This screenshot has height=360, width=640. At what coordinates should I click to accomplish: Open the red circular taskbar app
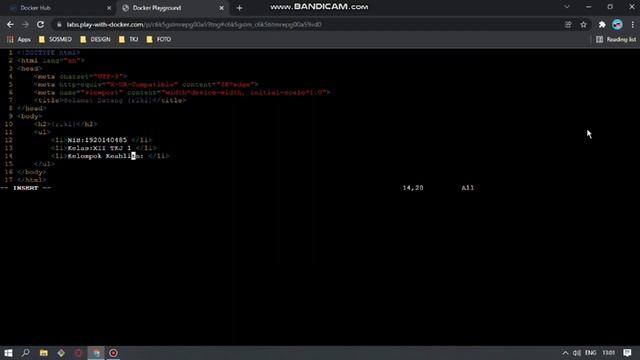click(x=79, y=353)
